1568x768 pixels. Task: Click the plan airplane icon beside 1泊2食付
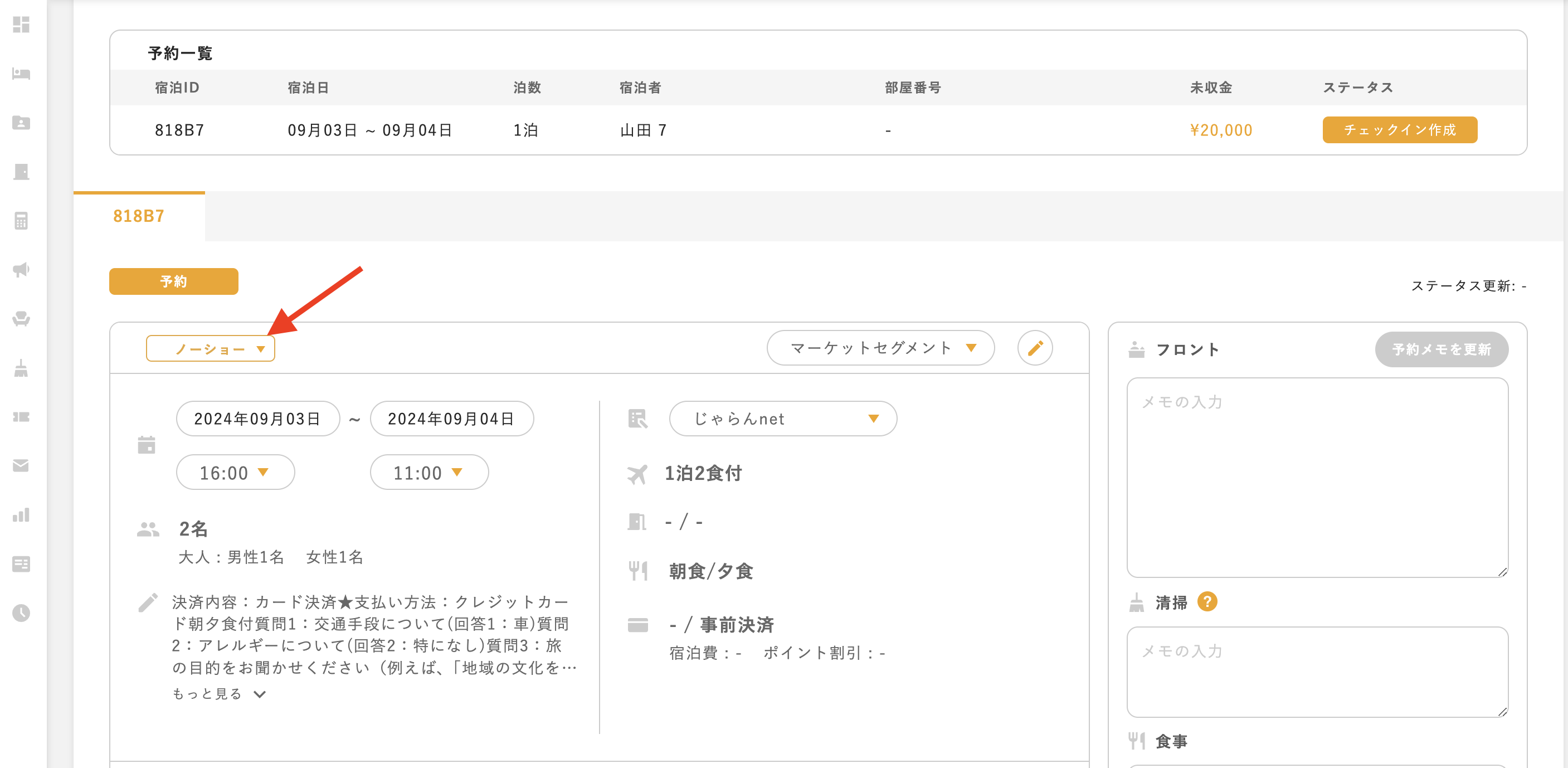[x=637, y=474]
